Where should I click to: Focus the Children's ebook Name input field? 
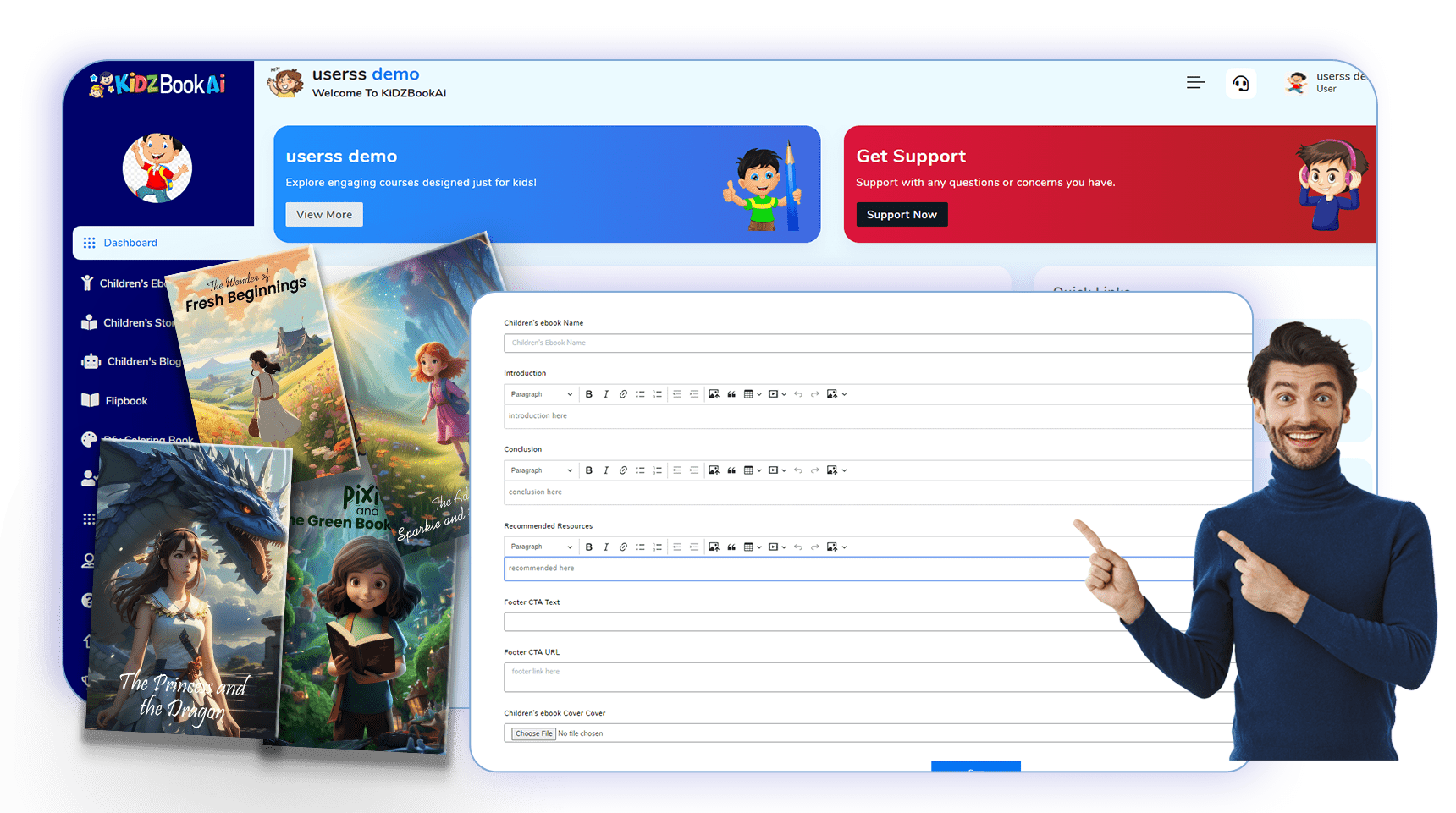[x=876, y=343]
